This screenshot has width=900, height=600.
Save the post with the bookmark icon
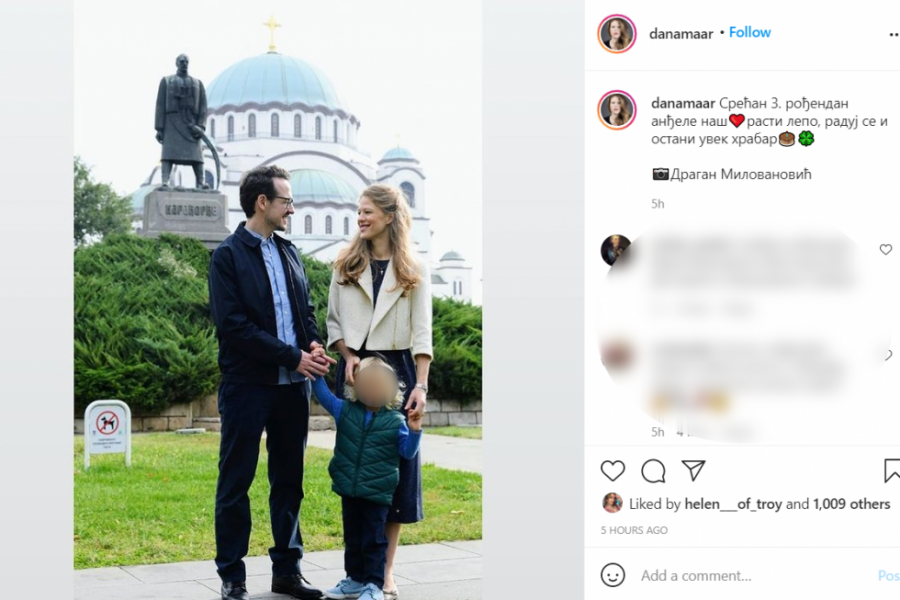[892, 471]
